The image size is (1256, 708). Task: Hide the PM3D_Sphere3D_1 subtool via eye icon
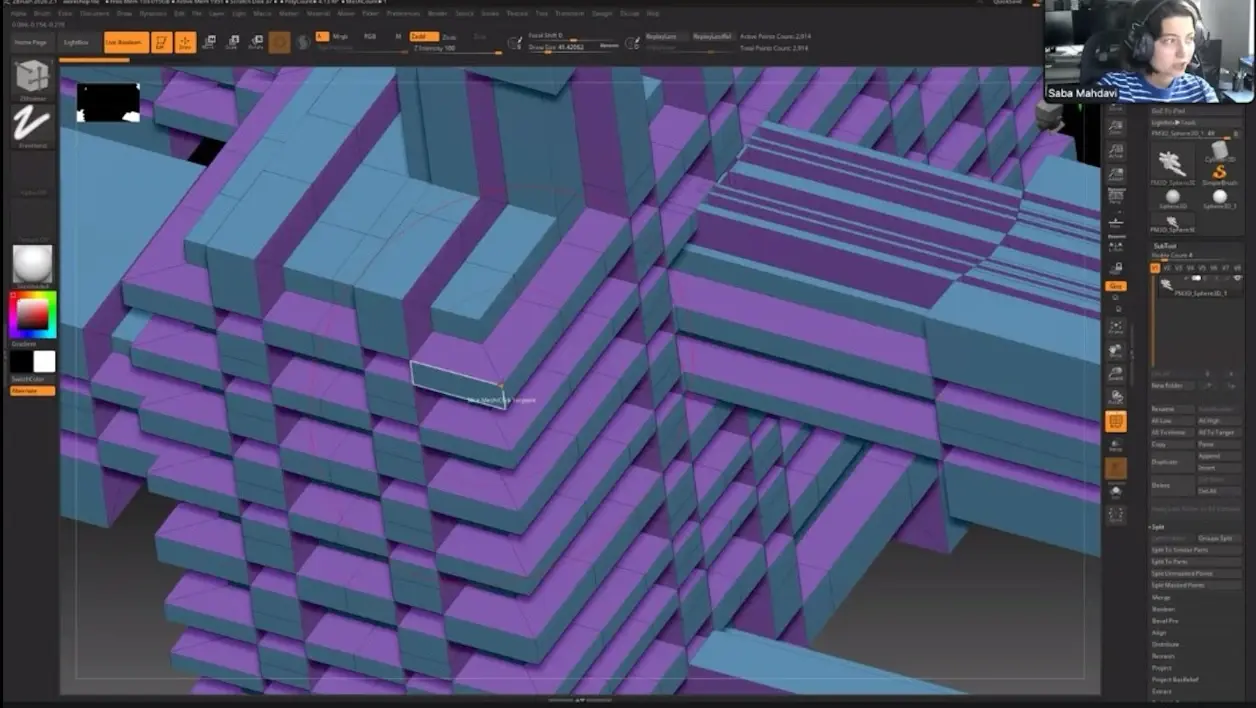coord(1237,279)
